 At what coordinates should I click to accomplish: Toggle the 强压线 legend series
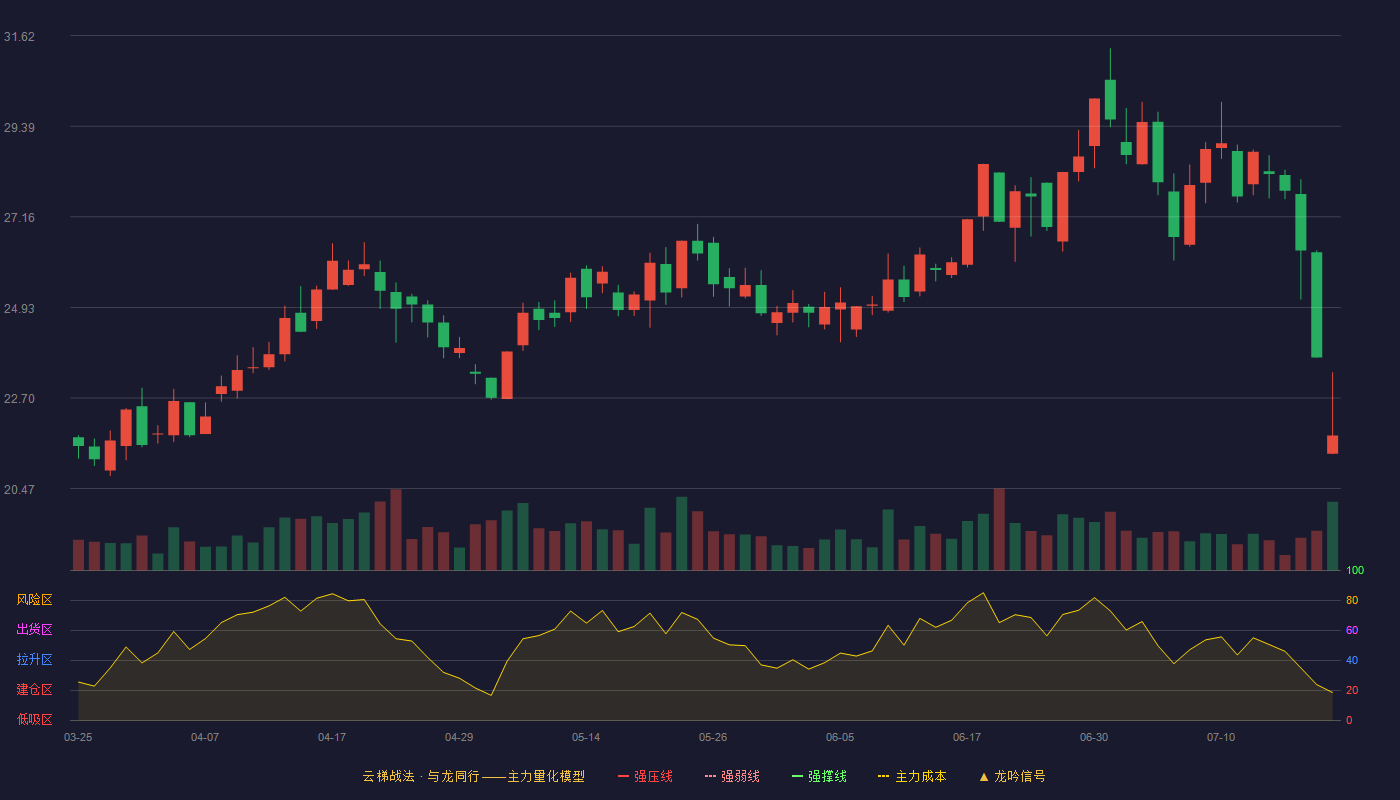point(645,776)
